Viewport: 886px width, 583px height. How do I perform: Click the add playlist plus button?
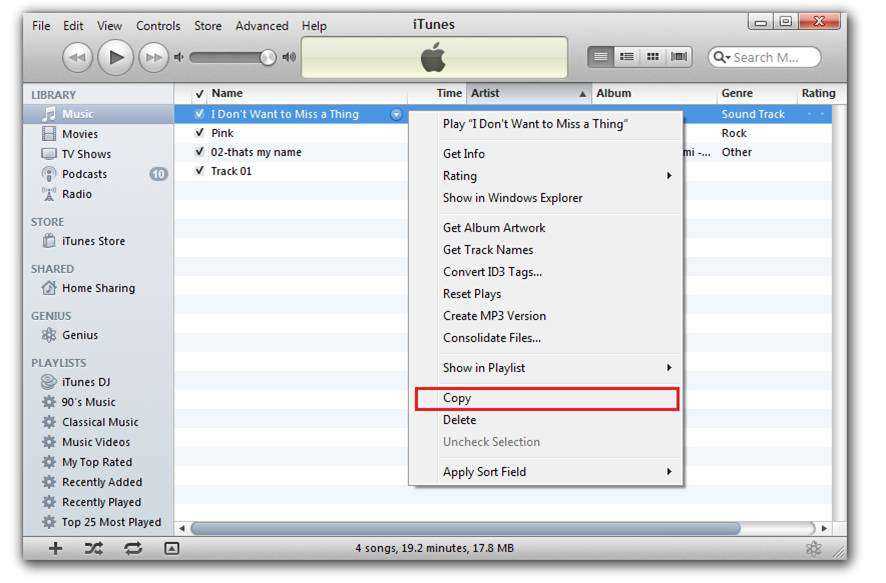[55, 548]
